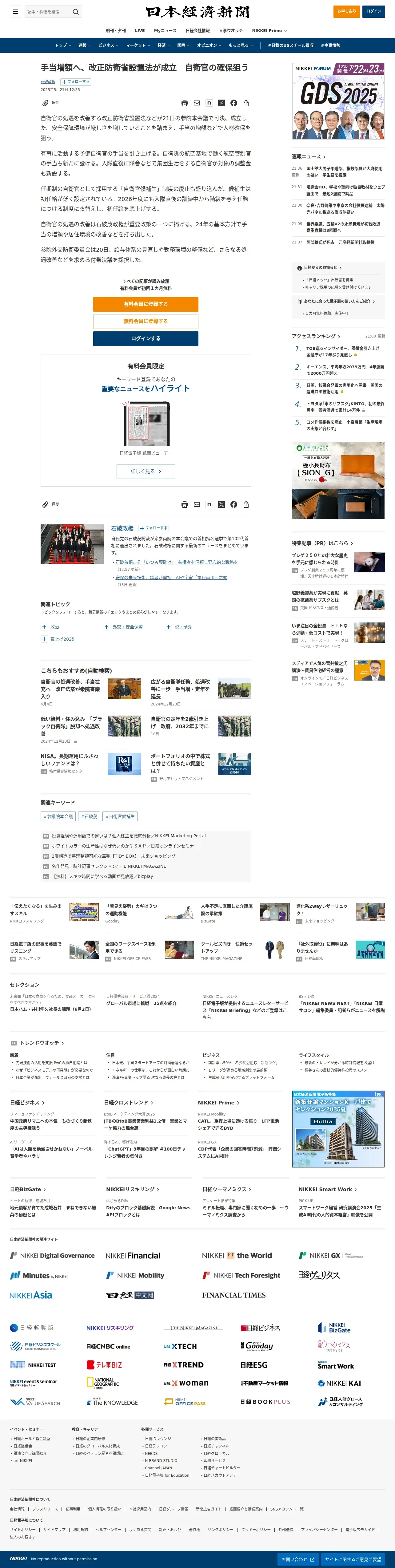Click the NIKKEI Asia logo
The width and height of the screenshot is (395, 1568).
[x=31, y=1295]
